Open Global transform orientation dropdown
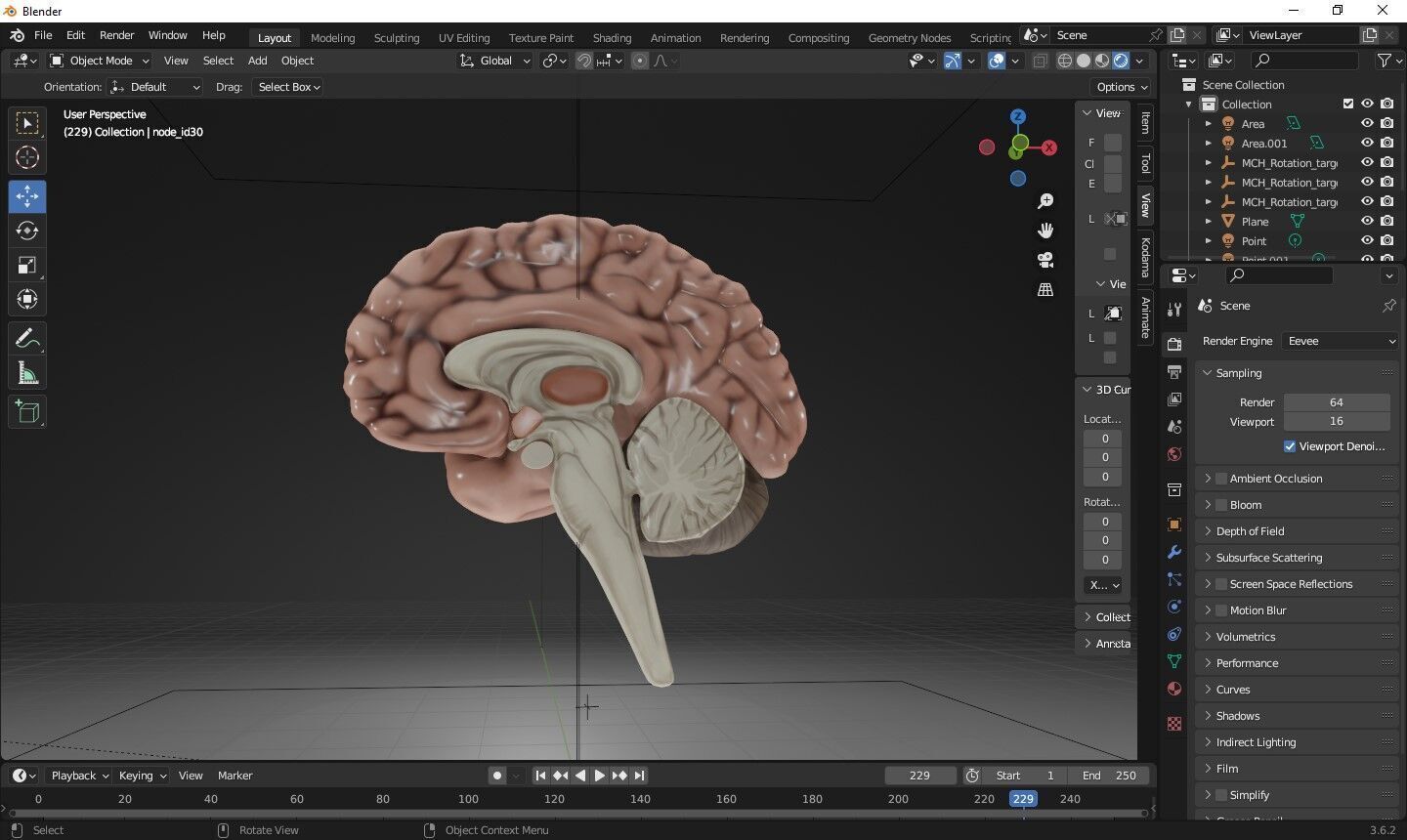Screen dimensions: 1407x840 click(x=495, y=61)
